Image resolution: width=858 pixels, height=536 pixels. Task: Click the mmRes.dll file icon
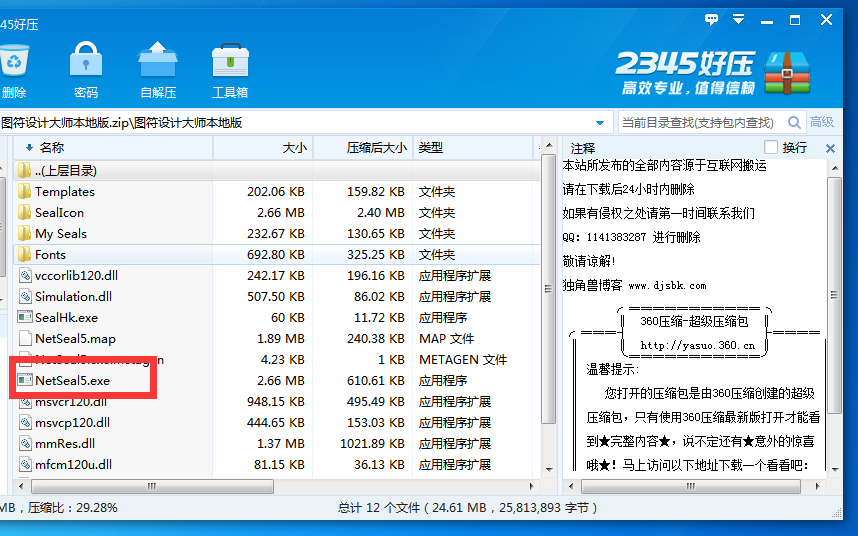point(25,444)
